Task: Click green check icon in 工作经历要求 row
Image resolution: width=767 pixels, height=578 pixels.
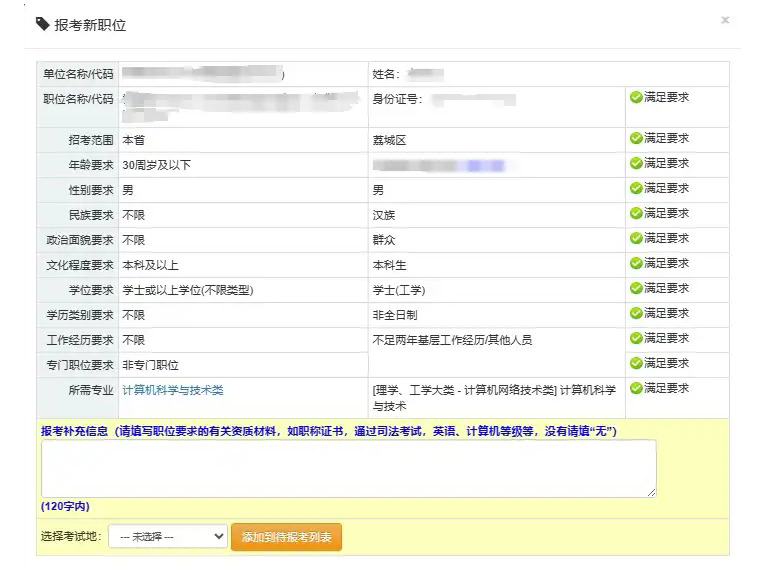Action: tap(635, 339)
